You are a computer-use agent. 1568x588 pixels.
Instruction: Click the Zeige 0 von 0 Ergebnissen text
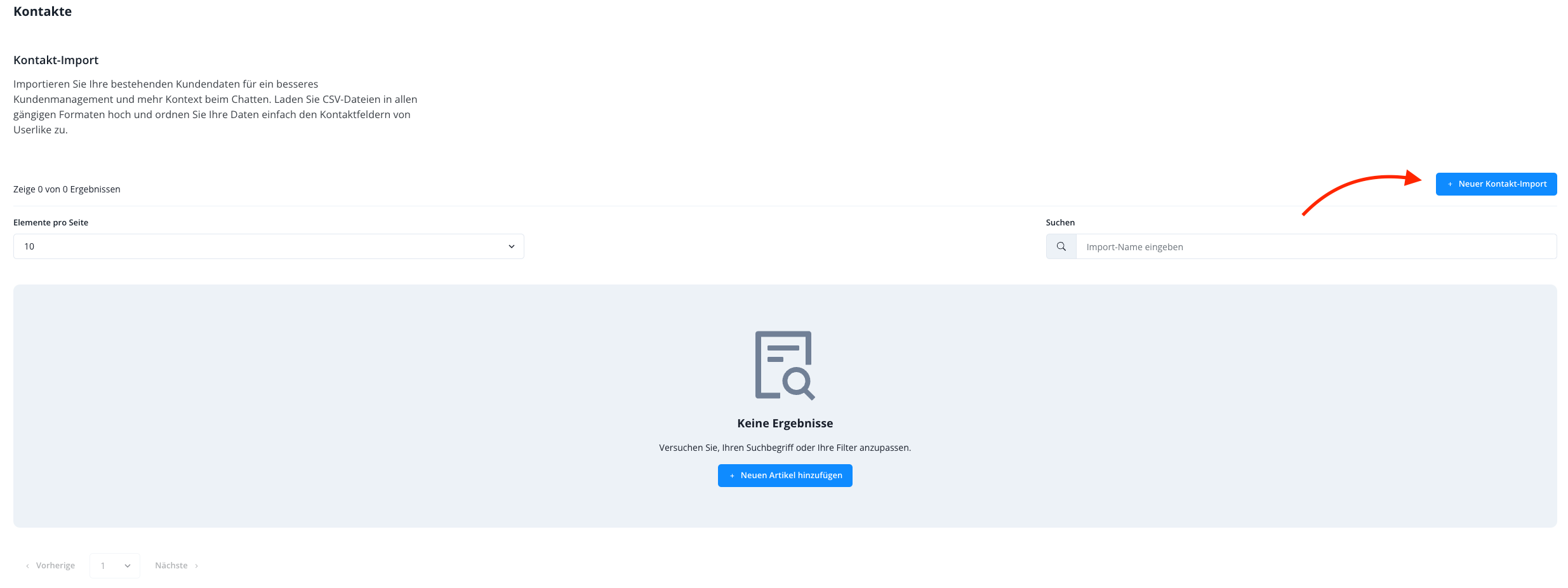pyautogui.click(x=67, y=189)
